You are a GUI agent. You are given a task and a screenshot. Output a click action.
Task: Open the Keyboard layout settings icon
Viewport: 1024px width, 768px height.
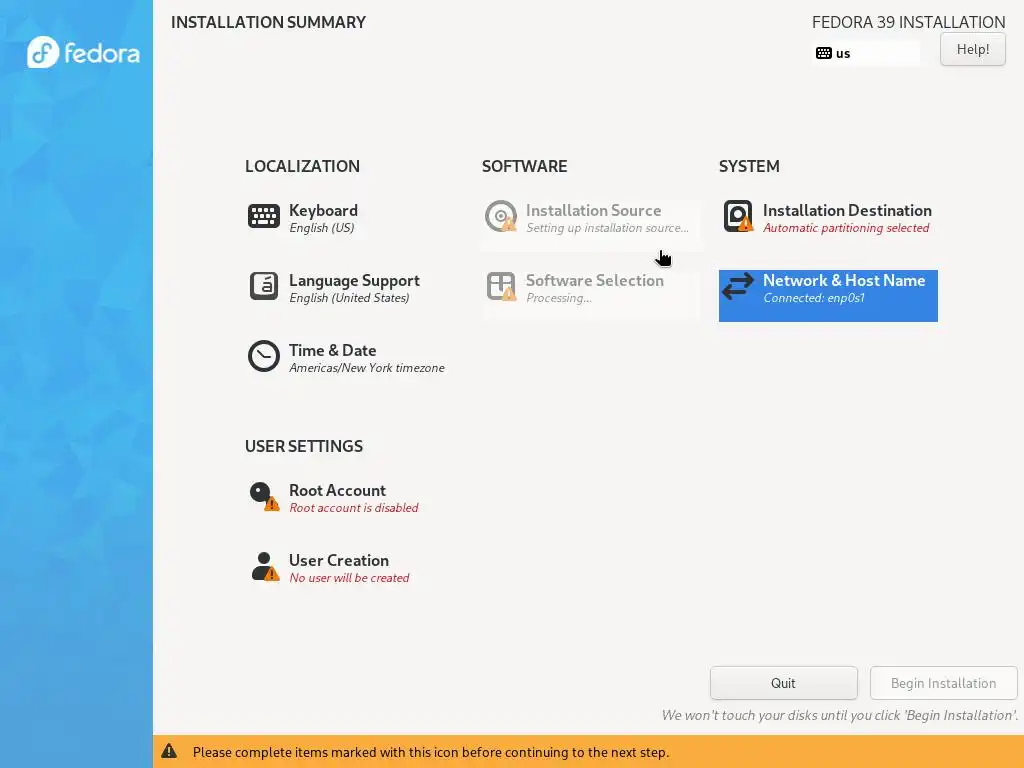264,216
